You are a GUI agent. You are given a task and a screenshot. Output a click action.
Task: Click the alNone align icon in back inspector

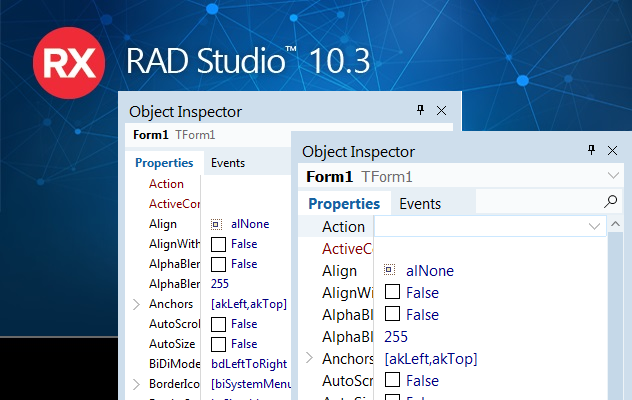(216, 224)
